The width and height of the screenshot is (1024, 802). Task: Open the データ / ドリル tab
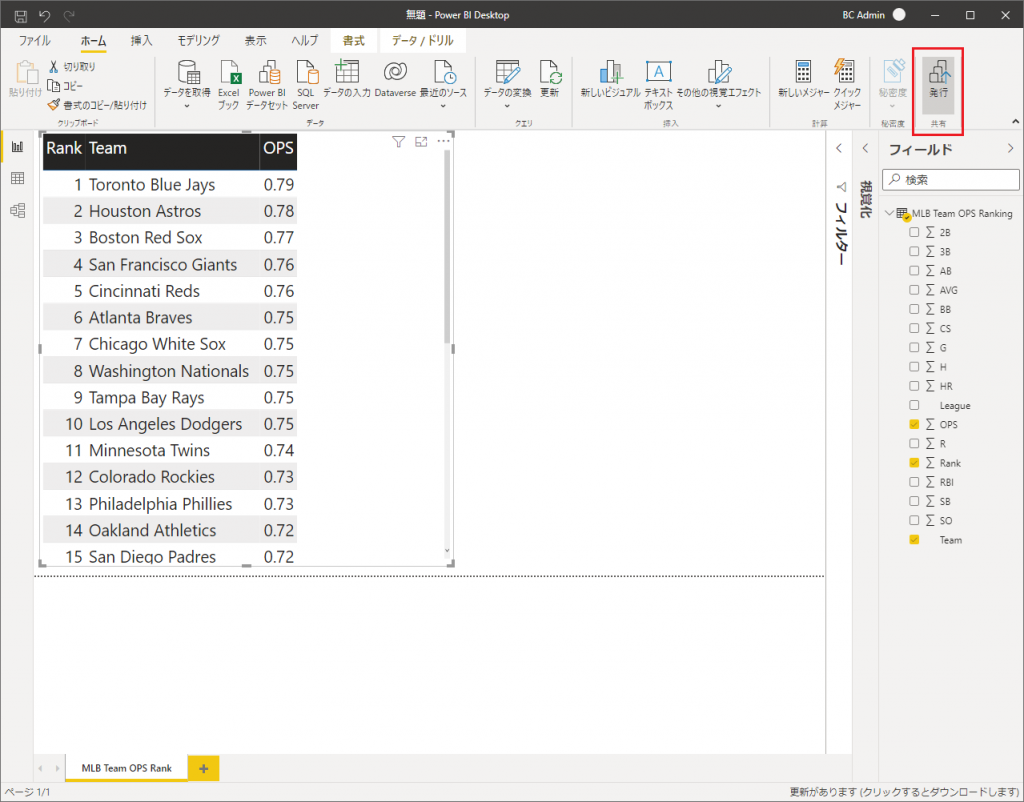pyautogui.click(x=423, y=40)
